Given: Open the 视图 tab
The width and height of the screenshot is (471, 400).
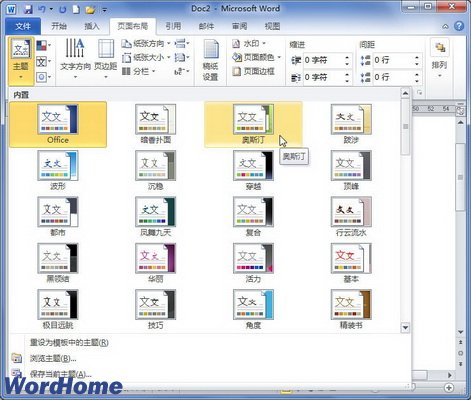Looking at the screenshot, I should point(272,26).
